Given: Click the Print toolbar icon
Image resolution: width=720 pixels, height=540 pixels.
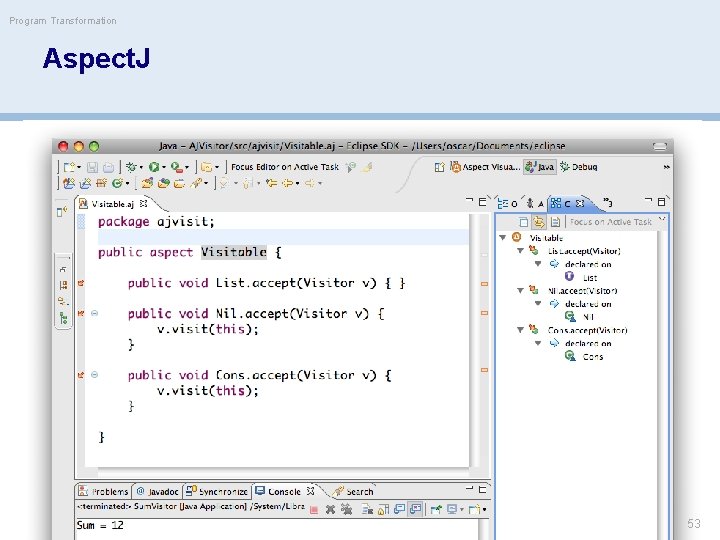Looking at the screenshot, I should coord(108,167).
